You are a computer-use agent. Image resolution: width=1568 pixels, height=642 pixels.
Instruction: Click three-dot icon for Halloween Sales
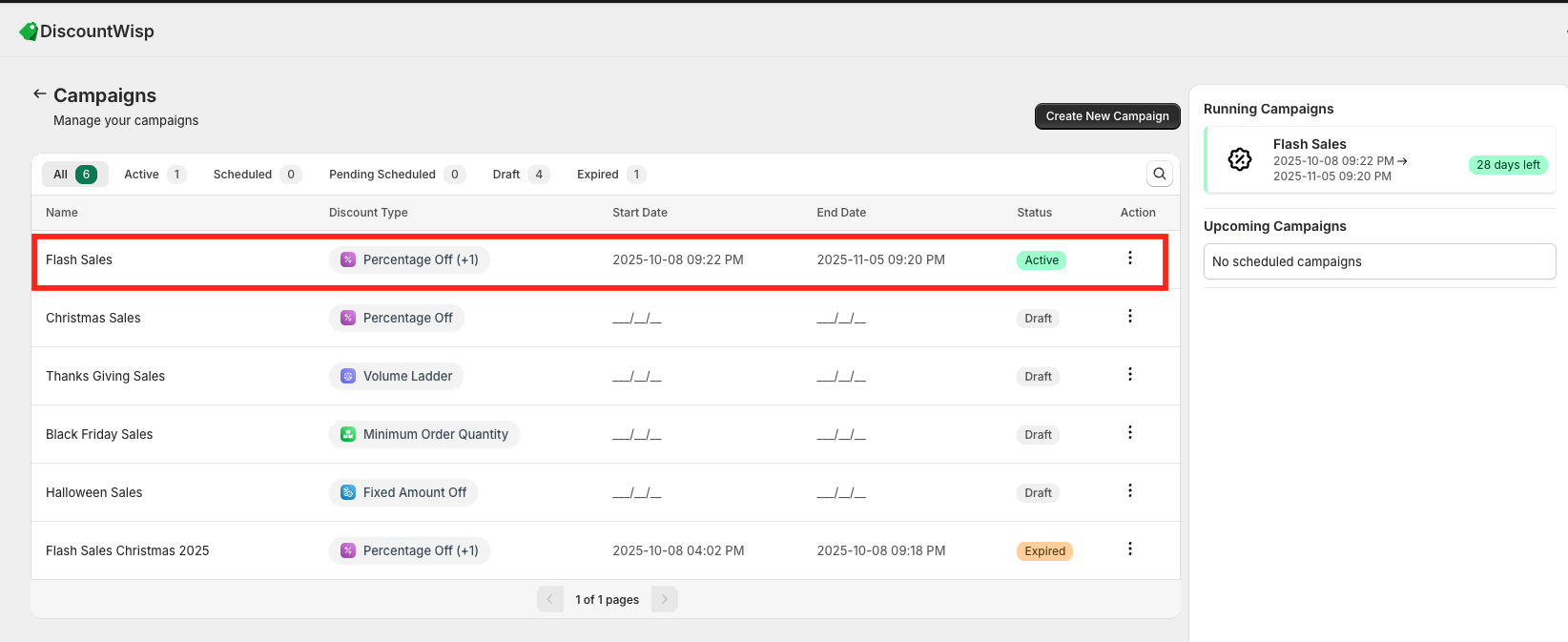1129,490
